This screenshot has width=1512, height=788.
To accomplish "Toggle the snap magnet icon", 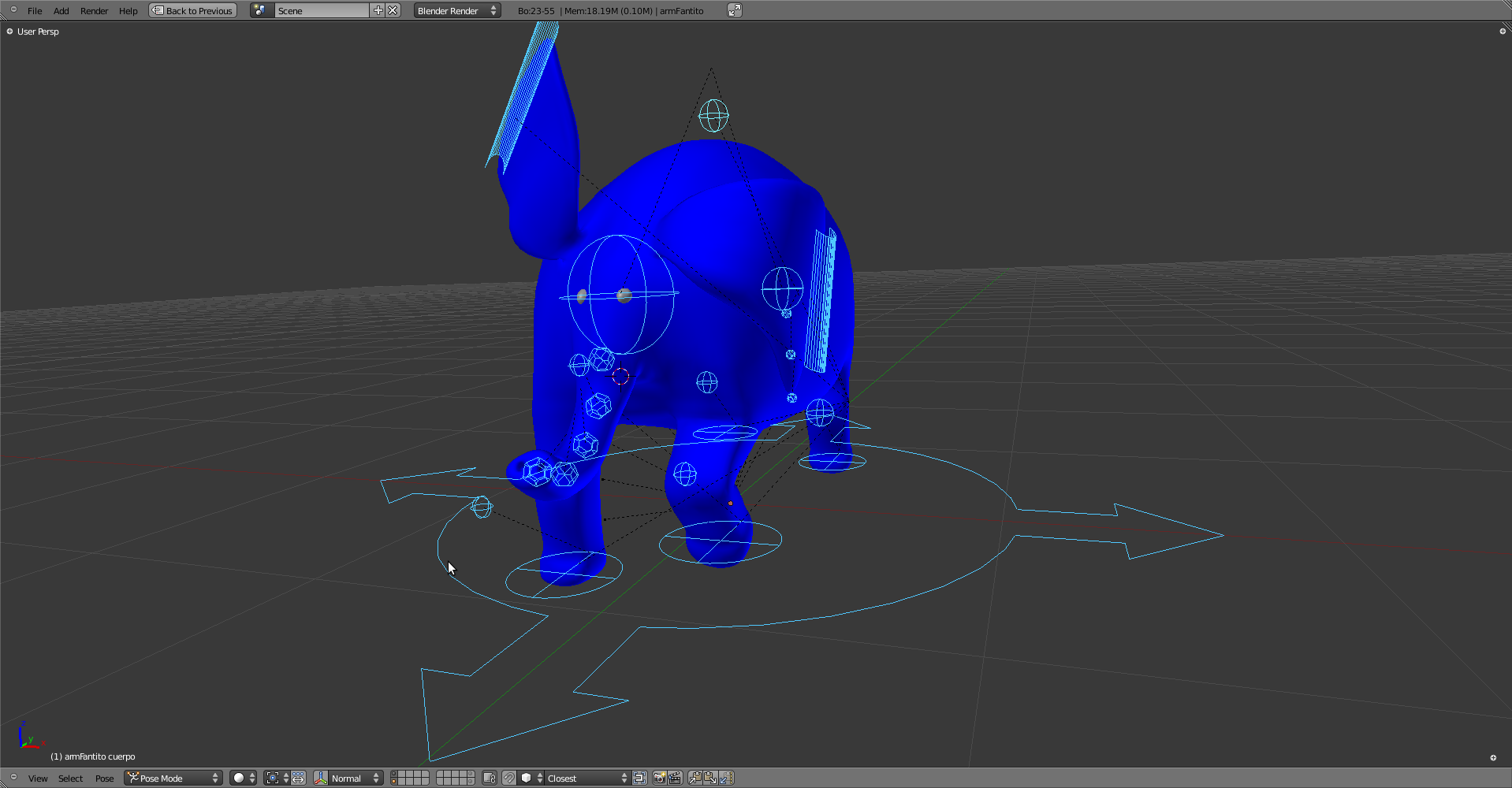I will coord(509,779).
